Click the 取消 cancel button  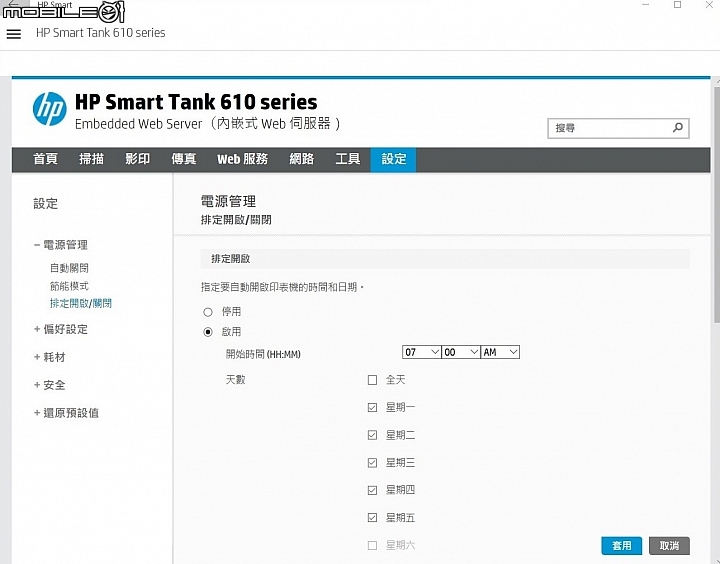(x=669, y=546)
